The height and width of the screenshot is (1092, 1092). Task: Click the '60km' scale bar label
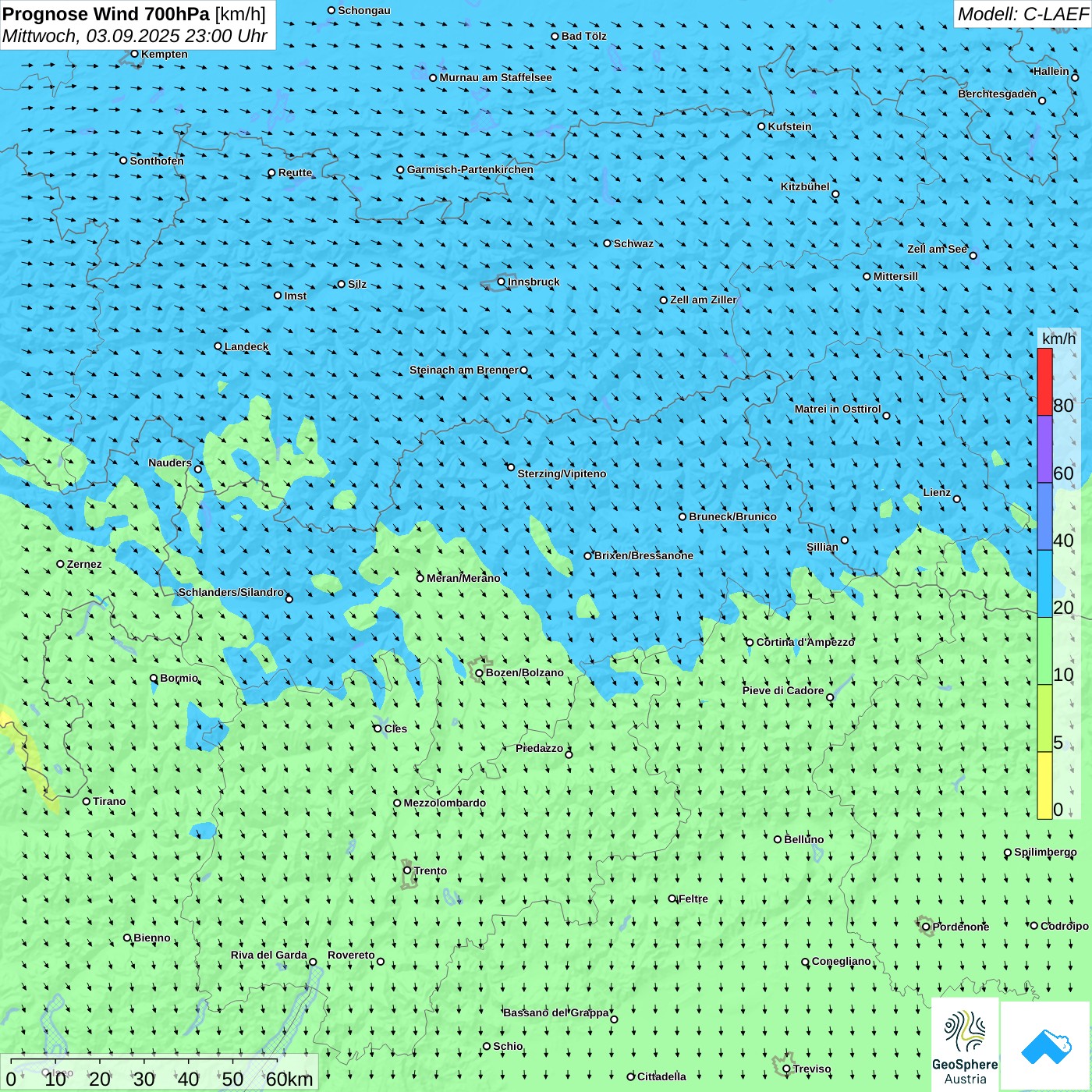[x=289, y=1079]
